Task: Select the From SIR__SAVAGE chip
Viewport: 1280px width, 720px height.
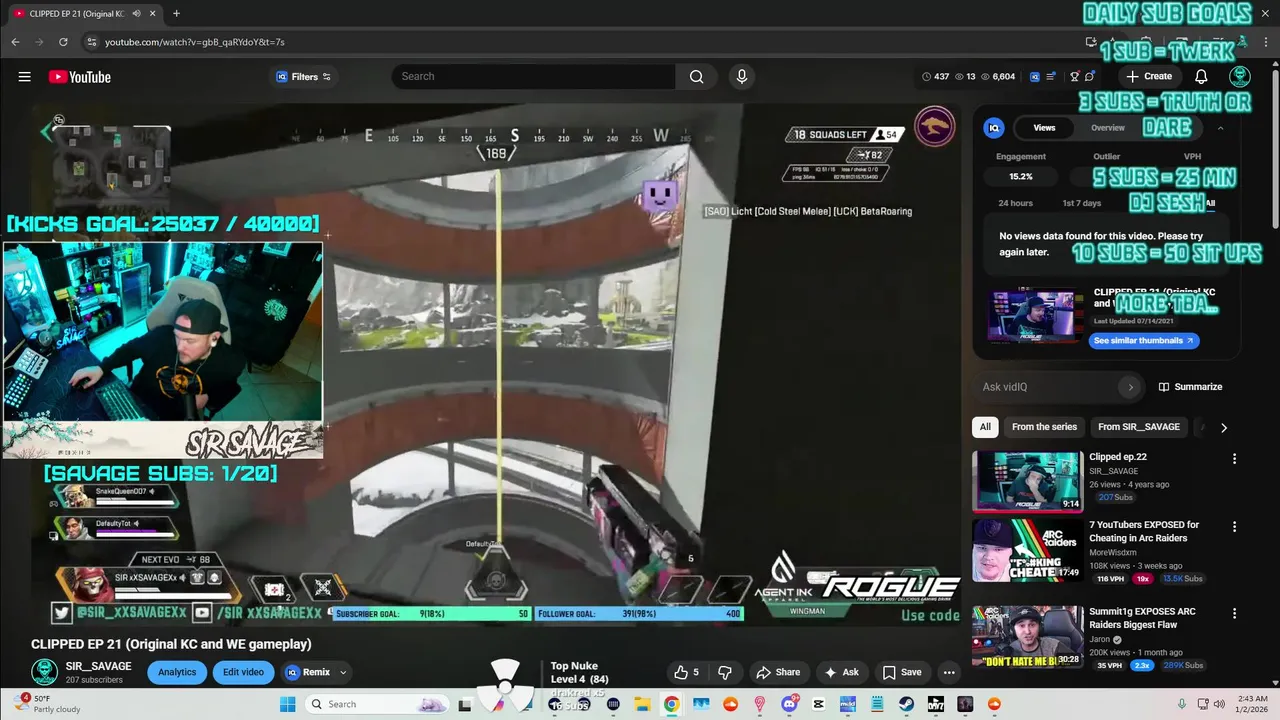Action: click(x=1139, y=427)
